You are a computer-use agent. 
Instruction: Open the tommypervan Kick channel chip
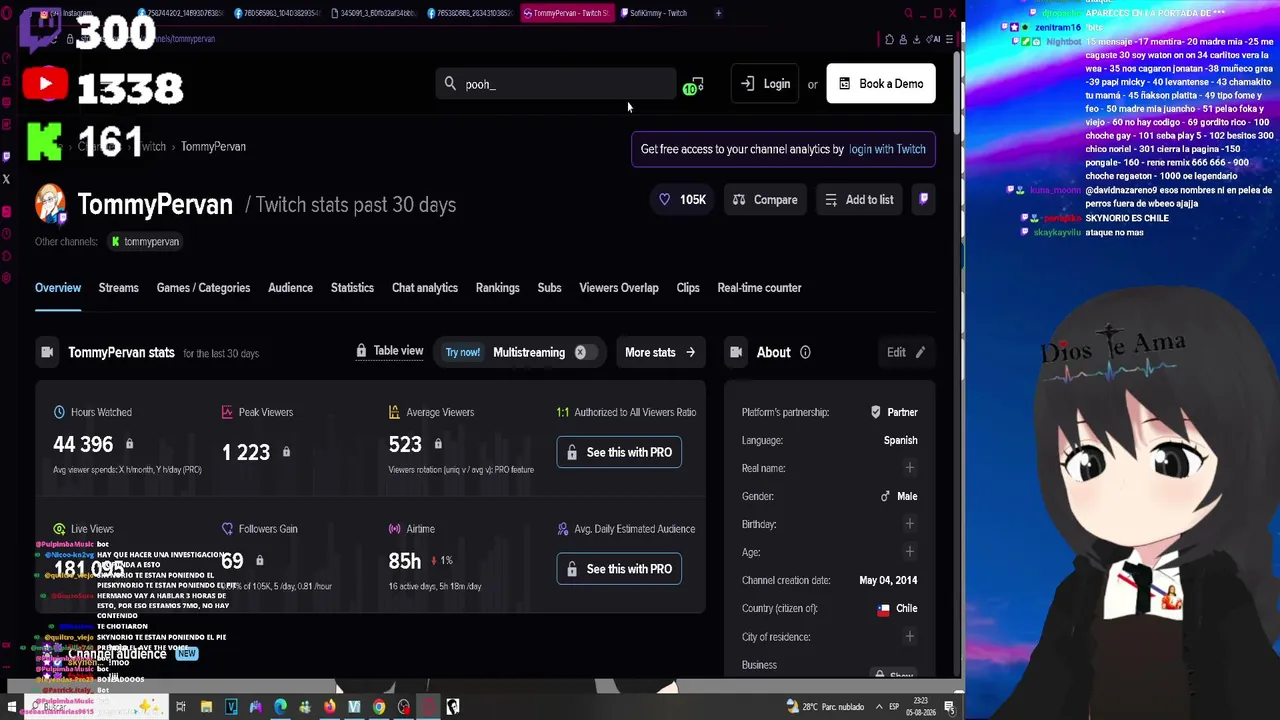pyautogui.click(x=145, y=242)
